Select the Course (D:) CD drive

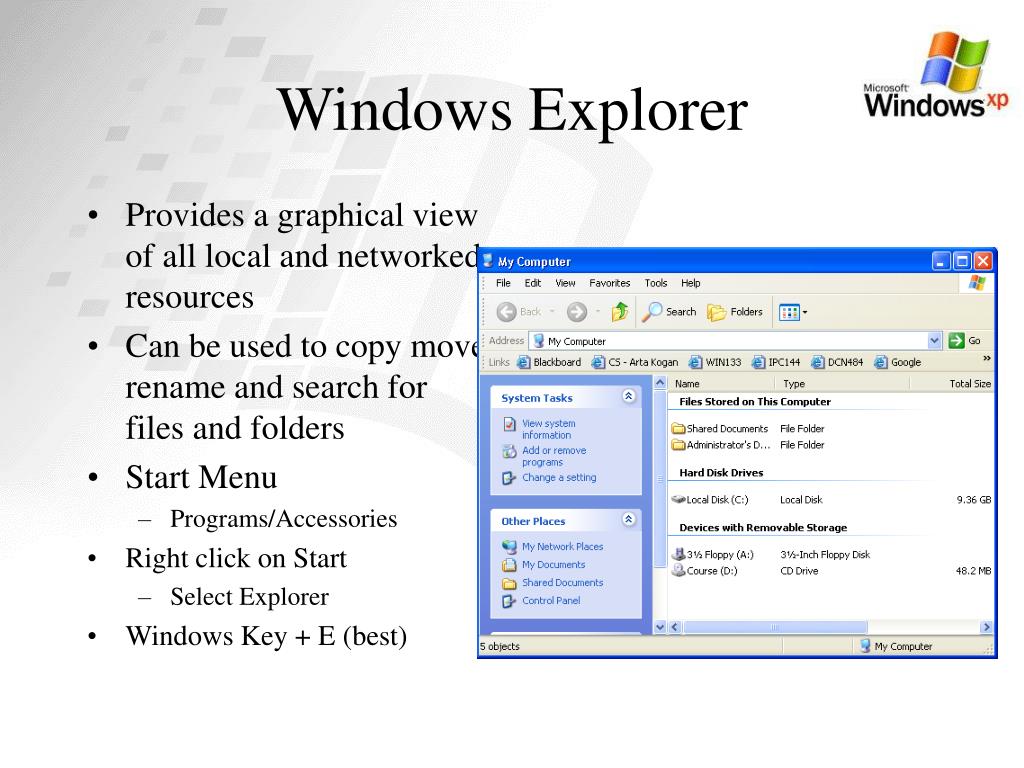point(705,571)
